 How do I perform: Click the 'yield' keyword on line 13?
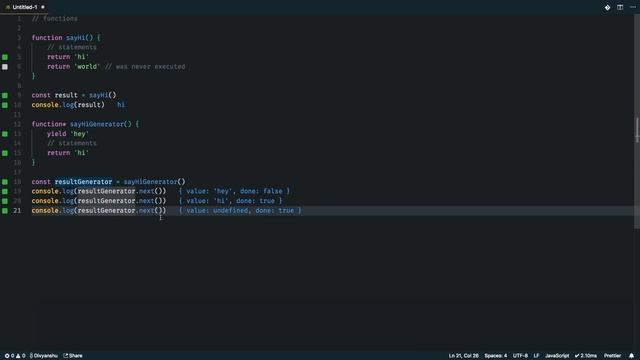point(56,133)
